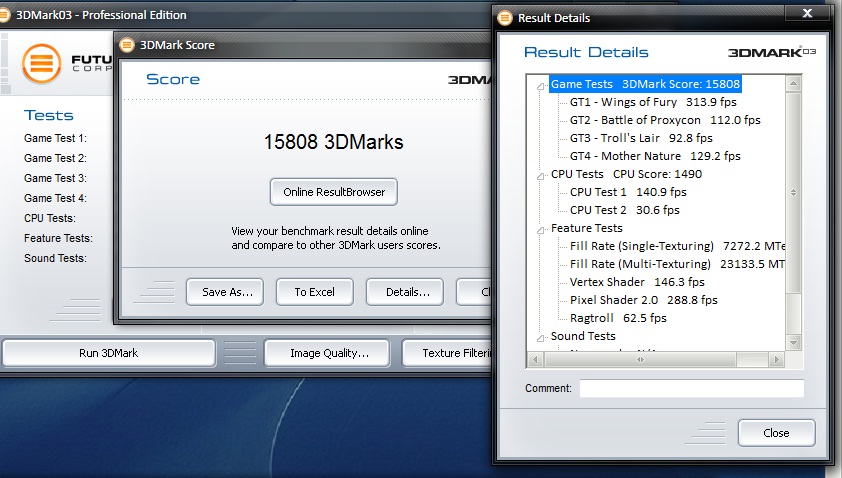This screenshot has width=842, height=478.
Task: Click the 3DMark03 main window title icon
Action: (4, 15)
